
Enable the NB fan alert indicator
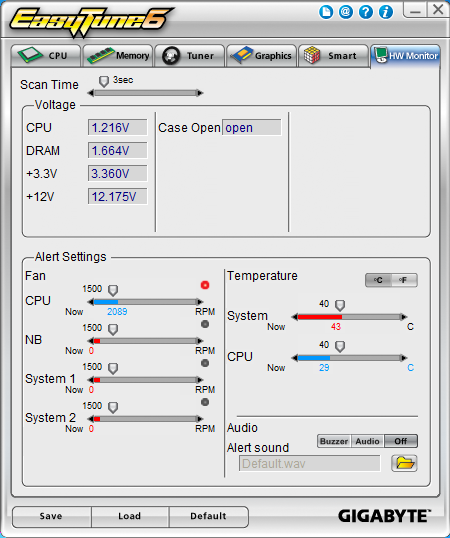coord(205,324)
